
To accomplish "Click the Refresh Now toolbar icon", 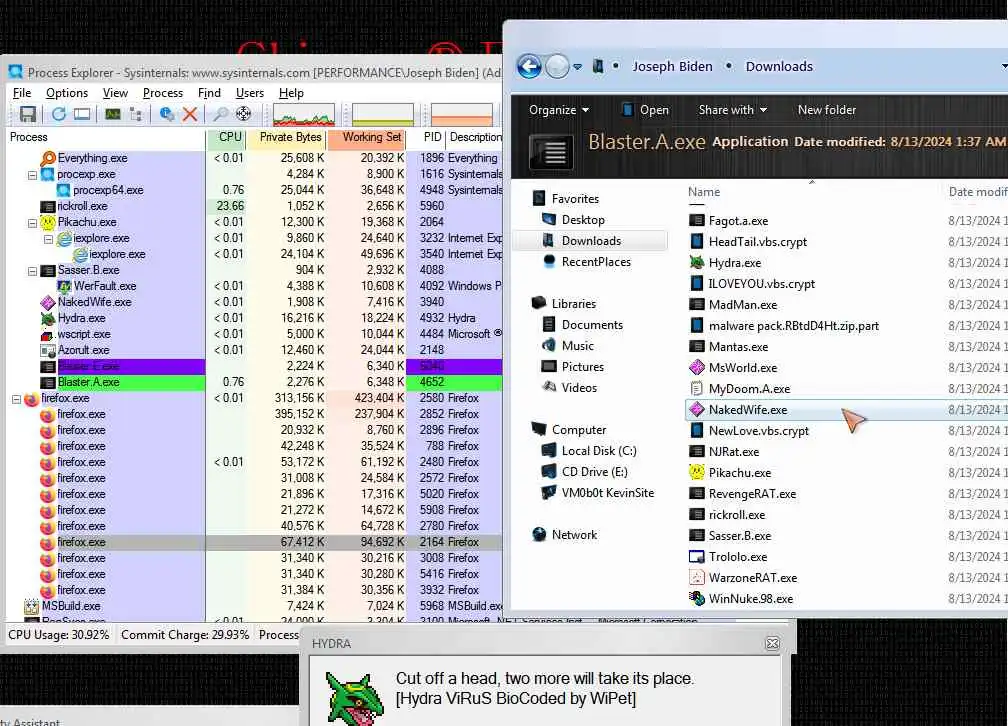I will 58,114.
